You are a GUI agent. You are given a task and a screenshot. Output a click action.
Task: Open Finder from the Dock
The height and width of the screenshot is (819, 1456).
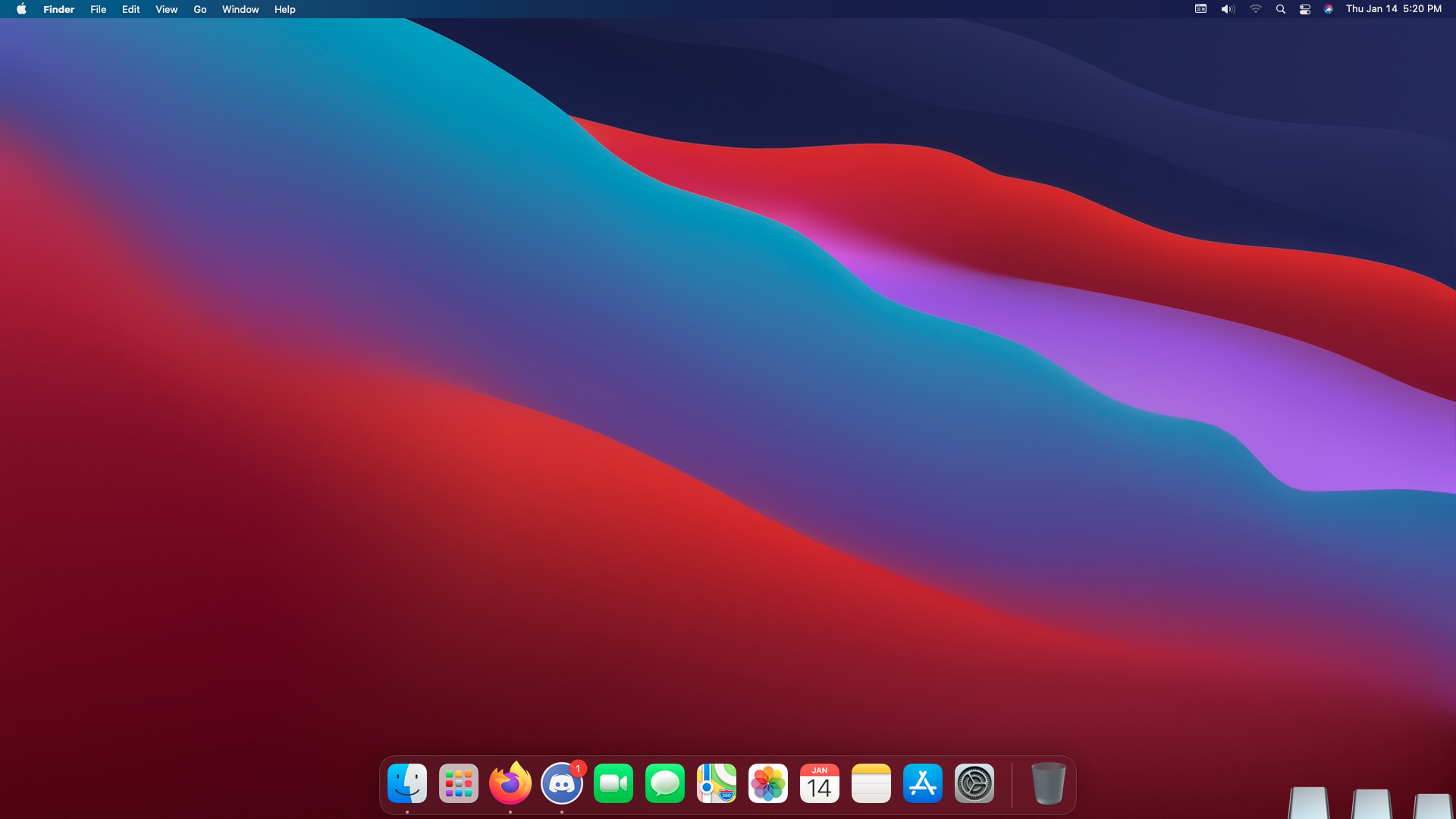(407, 783)
